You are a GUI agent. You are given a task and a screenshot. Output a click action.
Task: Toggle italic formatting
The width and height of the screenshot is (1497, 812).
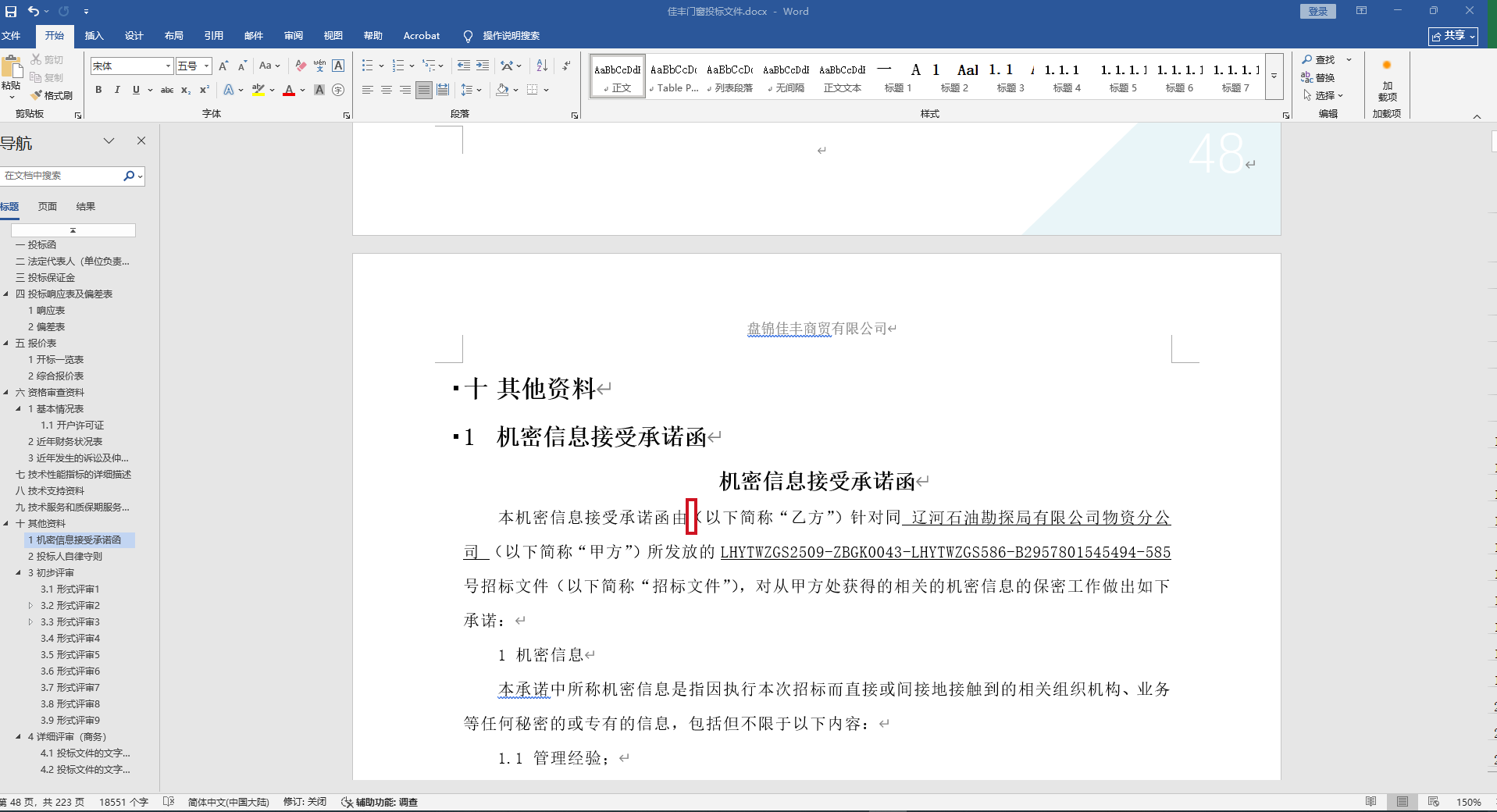pyautogui.click(x=117, y=90)
